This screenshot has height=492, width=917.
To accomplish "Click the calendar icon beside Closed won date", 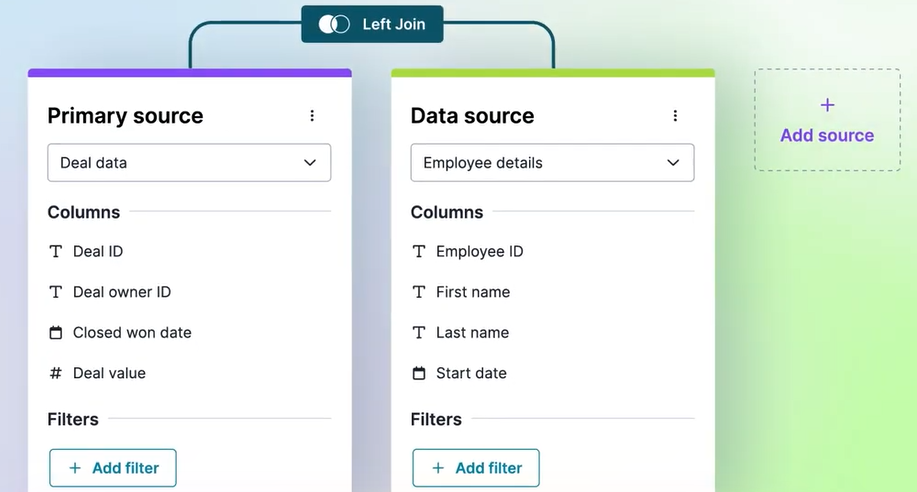I will coord(56,333).
